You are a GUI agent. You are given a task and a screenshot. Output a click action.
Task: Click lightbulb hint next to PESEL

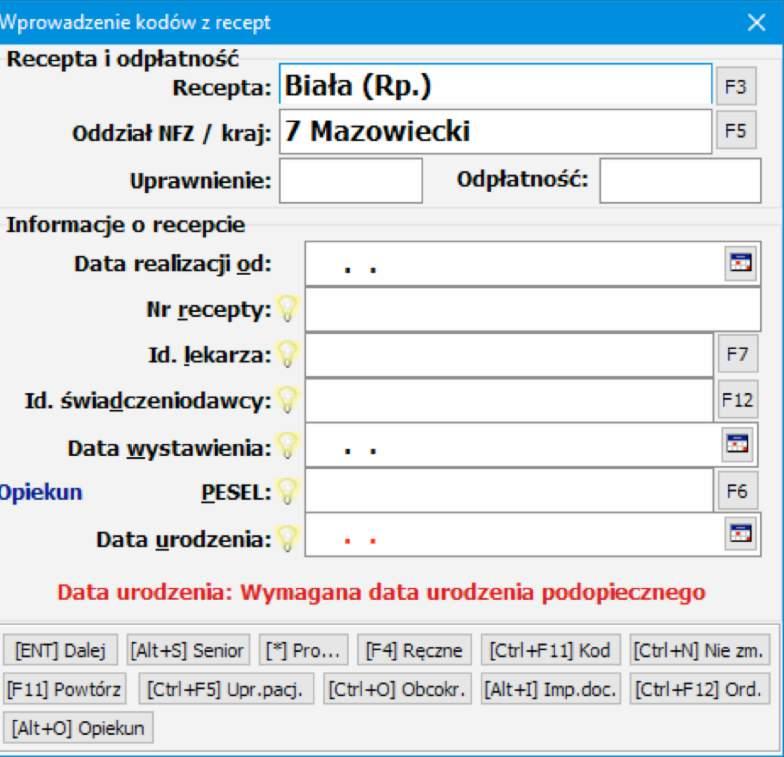tap(288, 490)
